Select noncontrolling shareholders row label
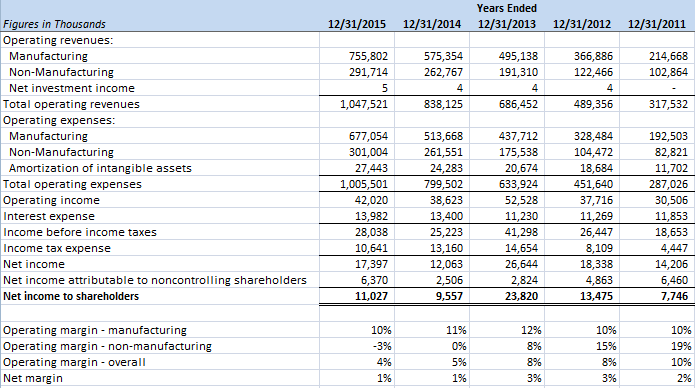This screenshot has height=388, width=695. pos(155,280)
